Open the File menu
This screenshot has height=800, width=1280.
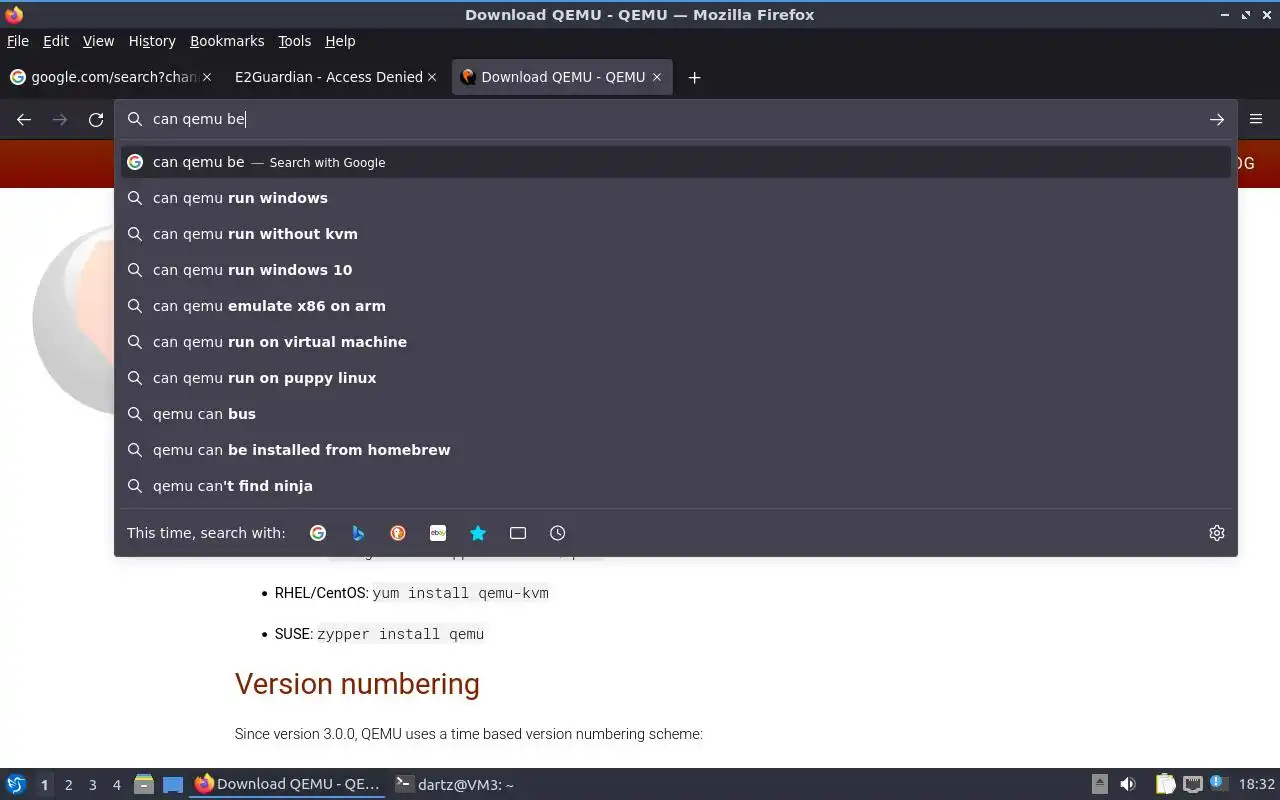coord(18,41)
